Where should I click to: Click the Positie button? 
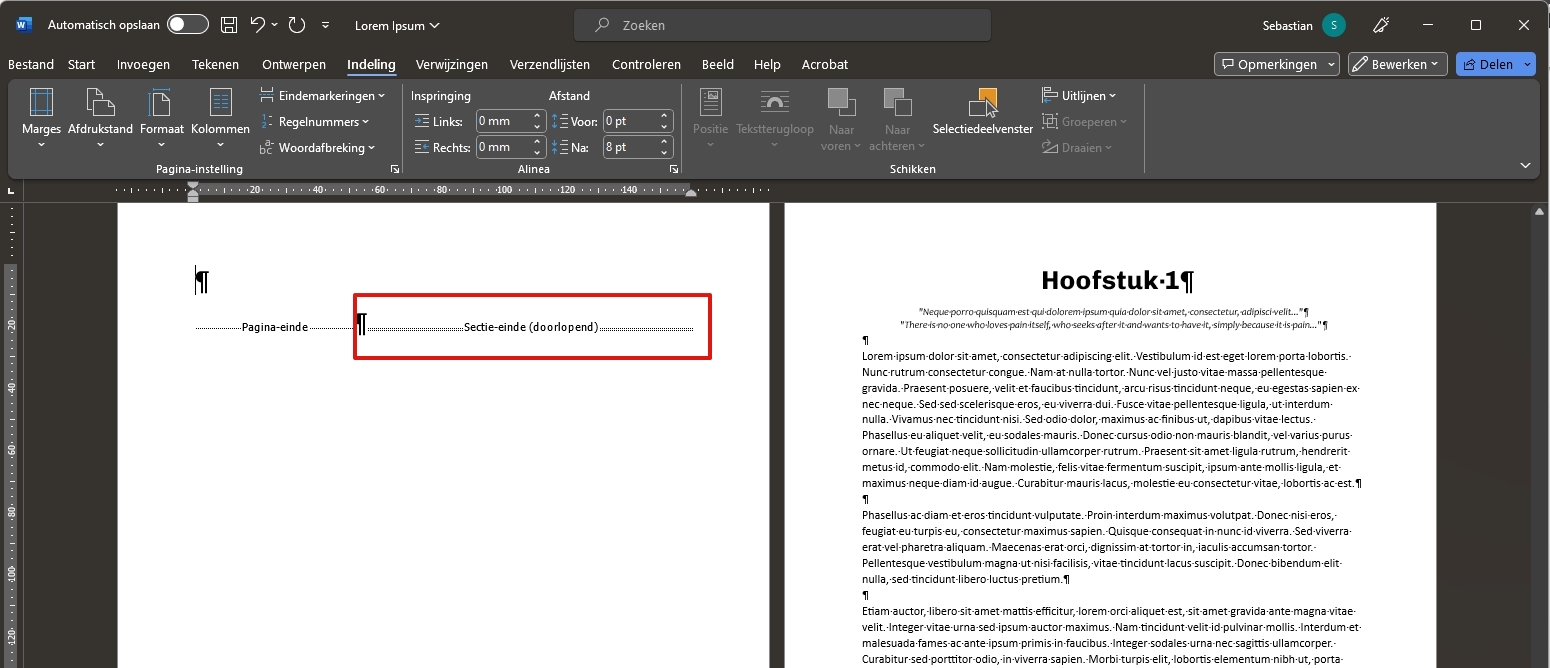click(711, 119)
